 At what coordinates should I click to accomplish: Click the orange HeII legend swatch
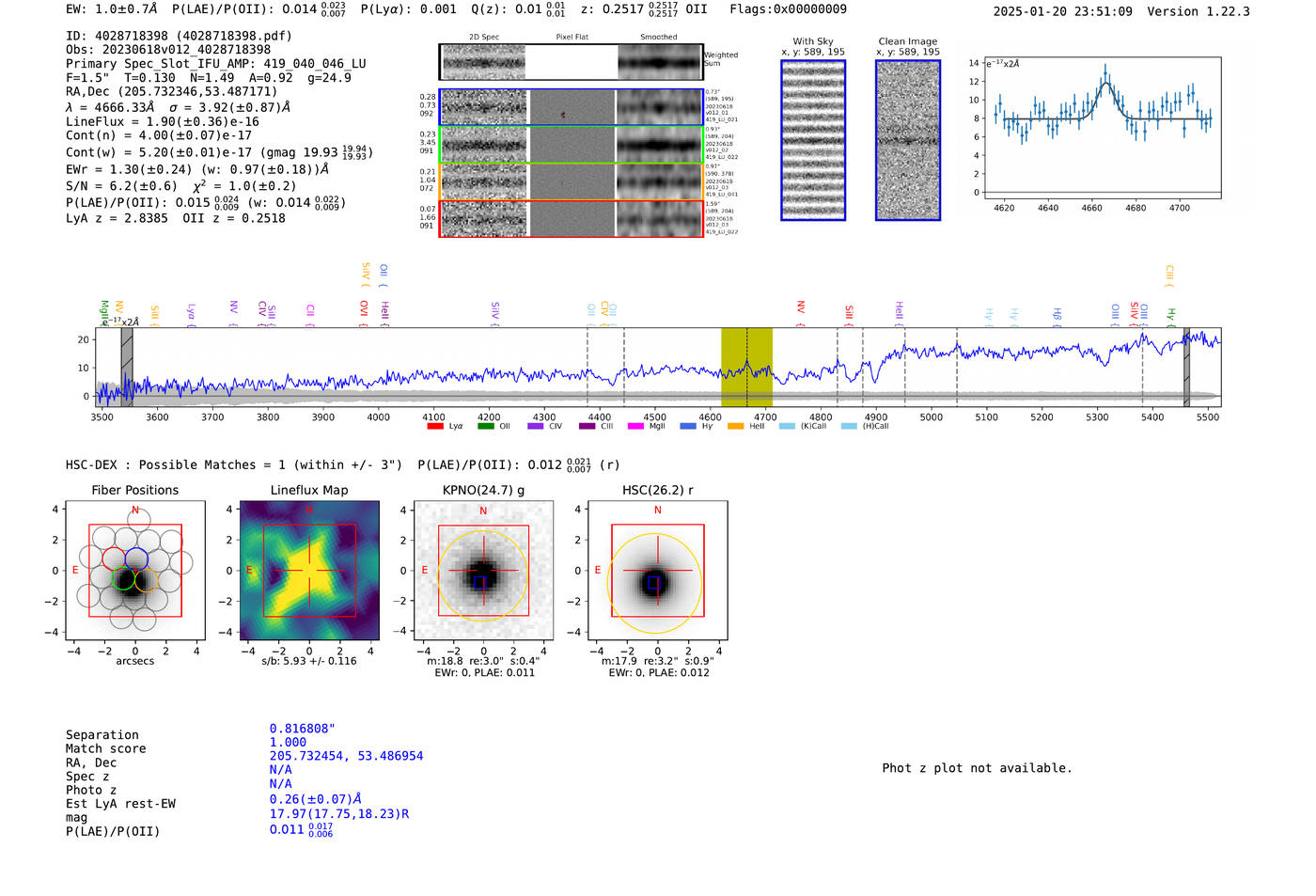736,426
